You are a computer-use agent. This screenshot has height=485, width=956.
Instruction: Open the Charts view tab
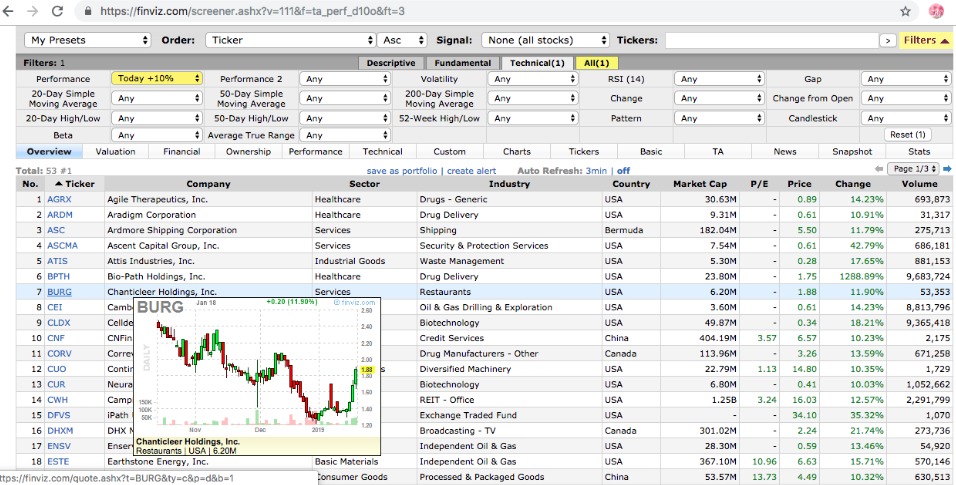click(516, 151)
